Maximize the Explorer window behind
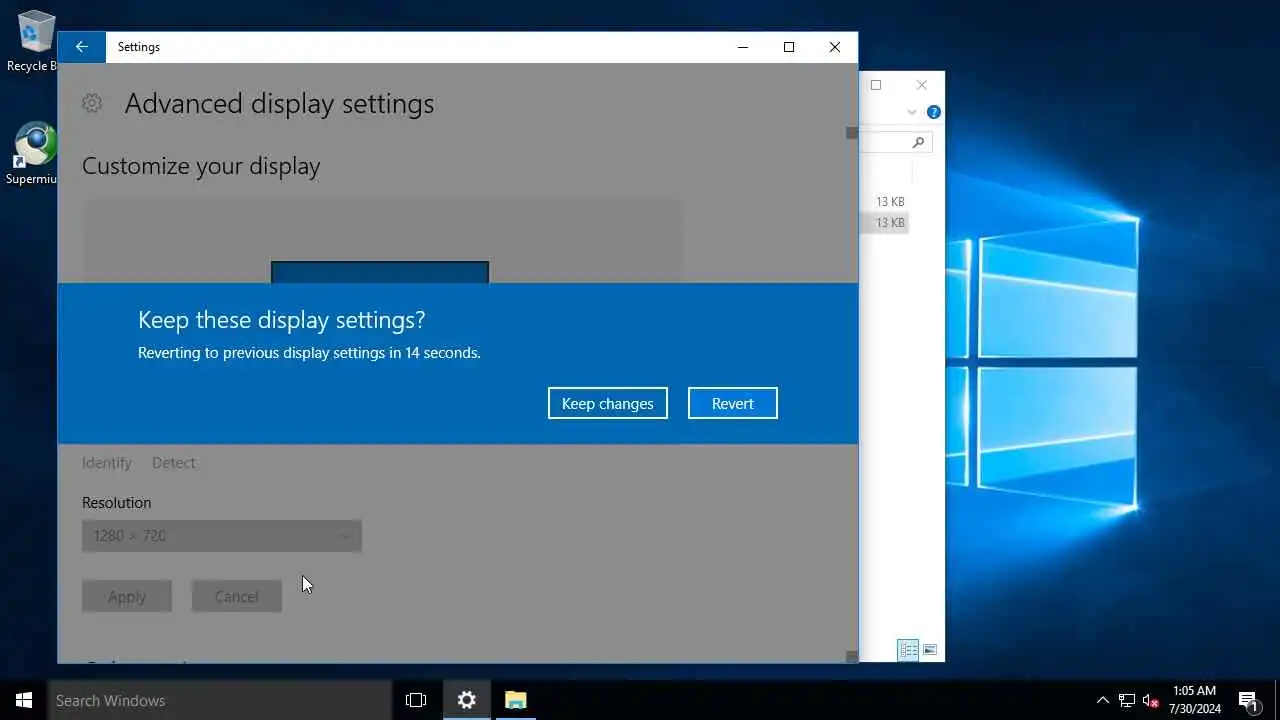Viewport: 1280px width, 720px height. click(x=876, y=85)
